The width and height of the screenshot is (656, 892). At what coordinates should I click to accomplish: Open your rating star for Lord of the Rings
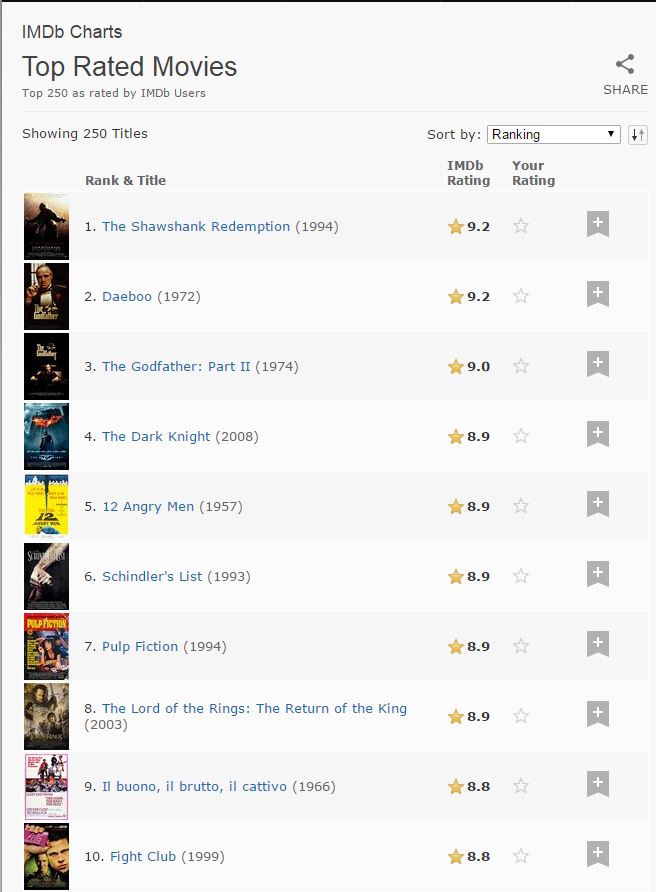click(521, 716)
